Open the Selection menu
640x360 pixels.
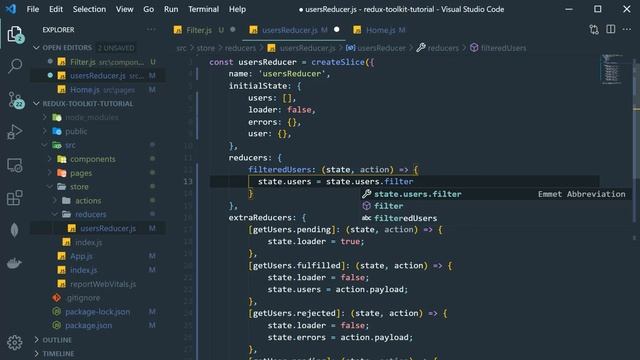click(x=89, y=9)
